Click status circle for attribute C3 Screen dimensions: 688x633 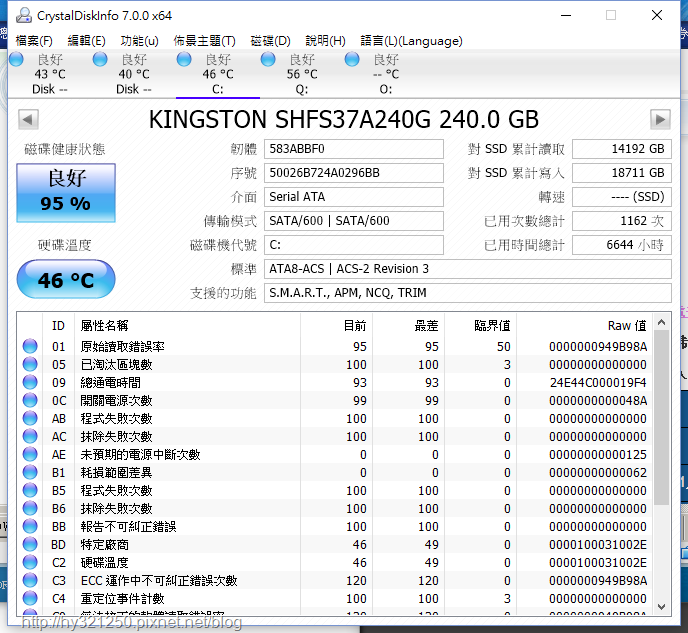click(x=30, y=580)
